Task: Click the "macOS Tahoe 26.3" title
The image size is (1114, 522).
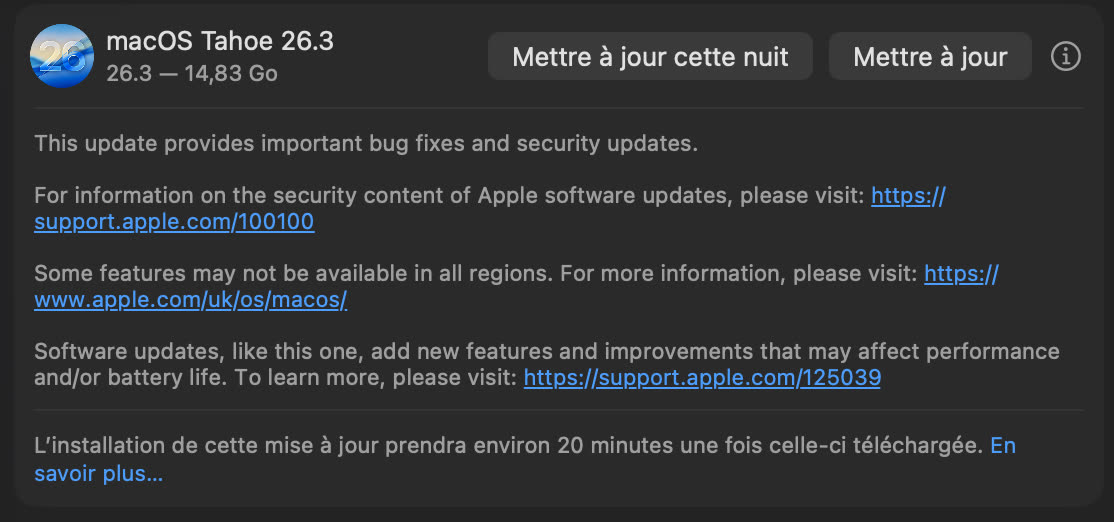Action: click(220, 42)
